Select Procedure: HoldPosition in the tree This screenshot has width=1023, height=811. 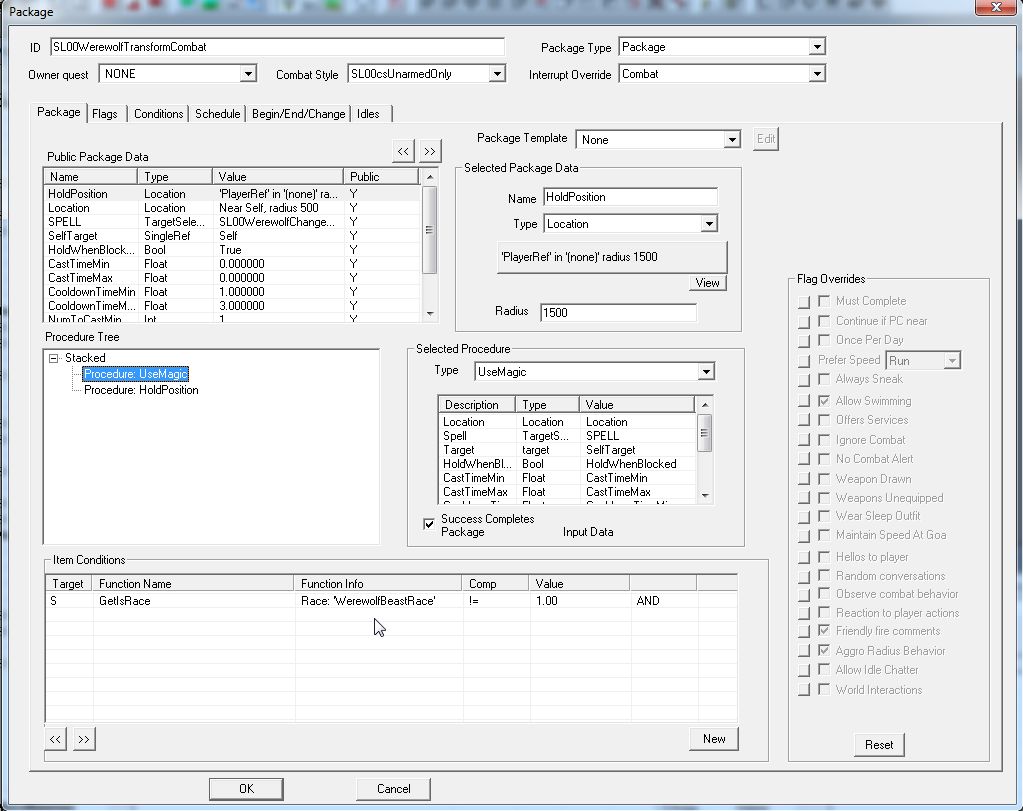click(x=140, y=390)
